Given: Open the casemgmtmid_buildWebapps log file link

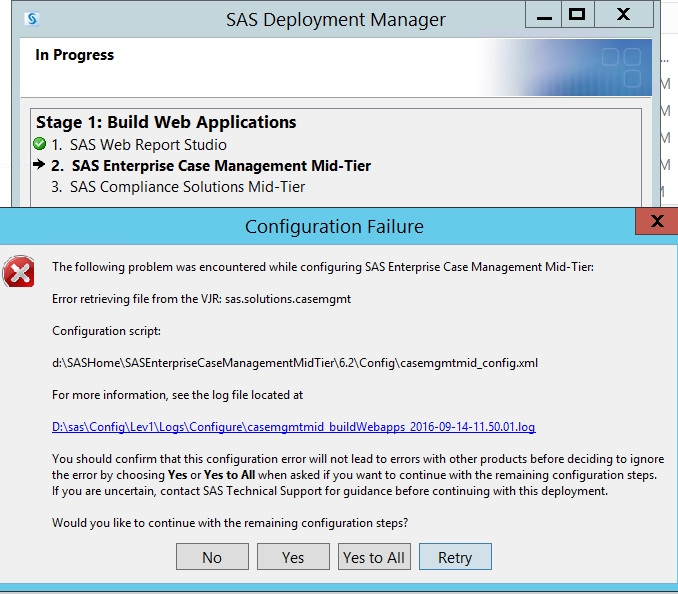Looking at the screenshot, I should pyautogui.click(x=293, y=427).
